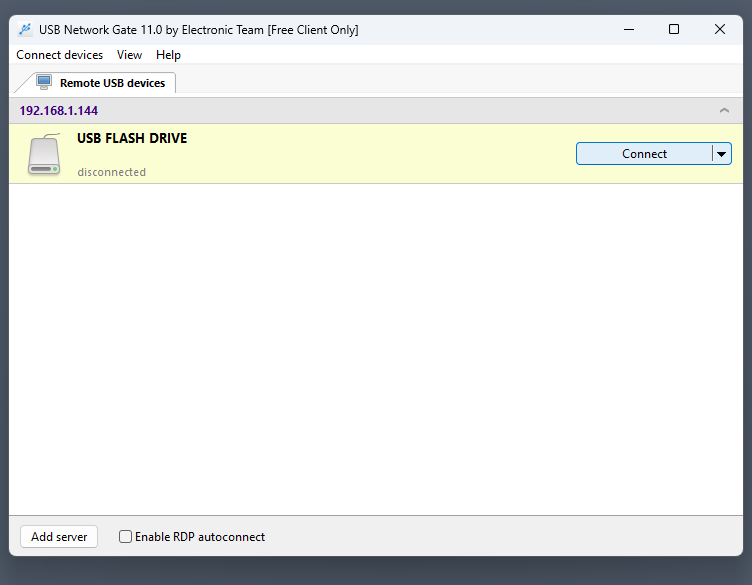Select the USB FLASH DRIVE device name

132,139
